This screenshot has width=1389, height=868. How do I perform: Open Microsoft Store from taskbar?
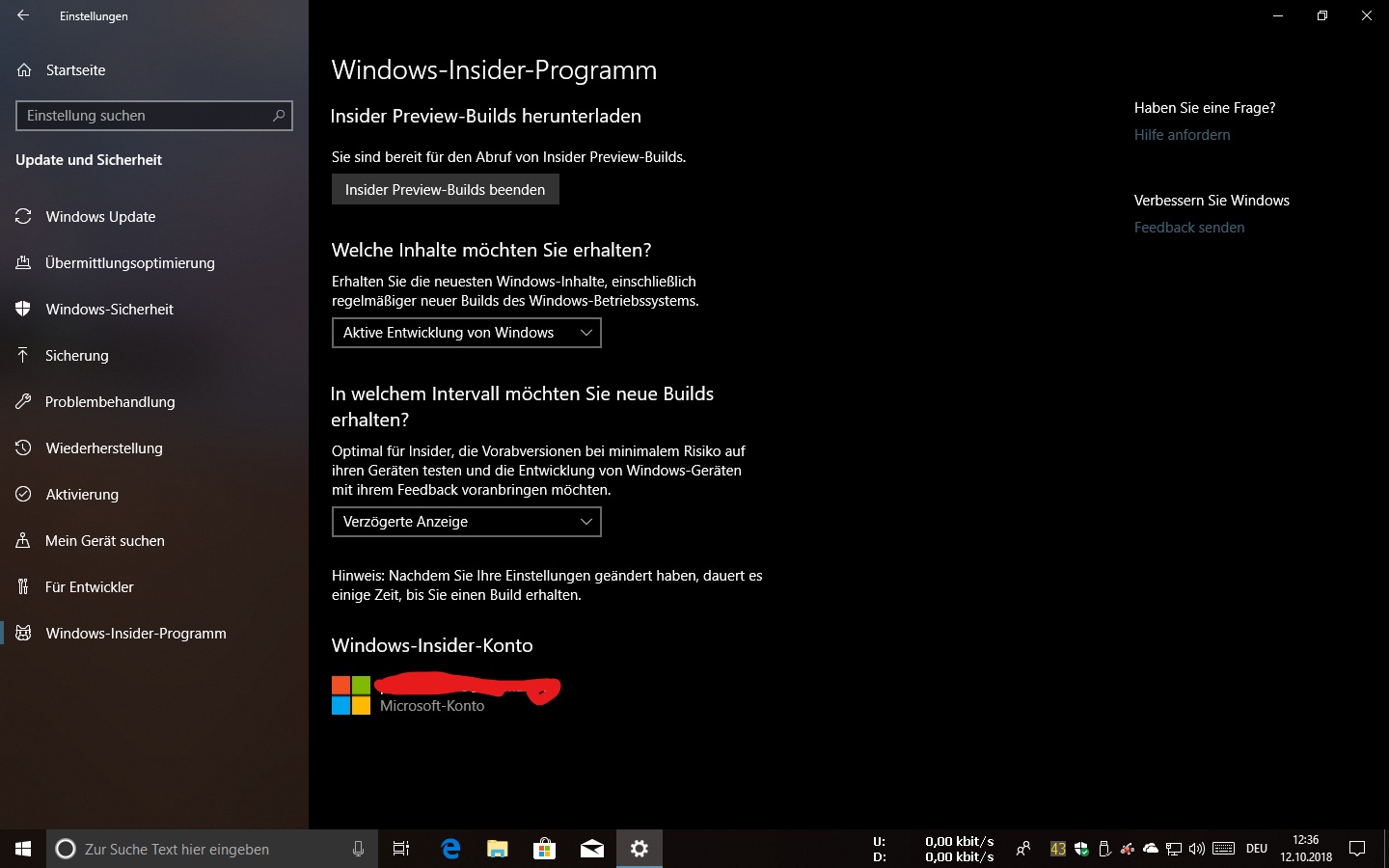point(545,849)
